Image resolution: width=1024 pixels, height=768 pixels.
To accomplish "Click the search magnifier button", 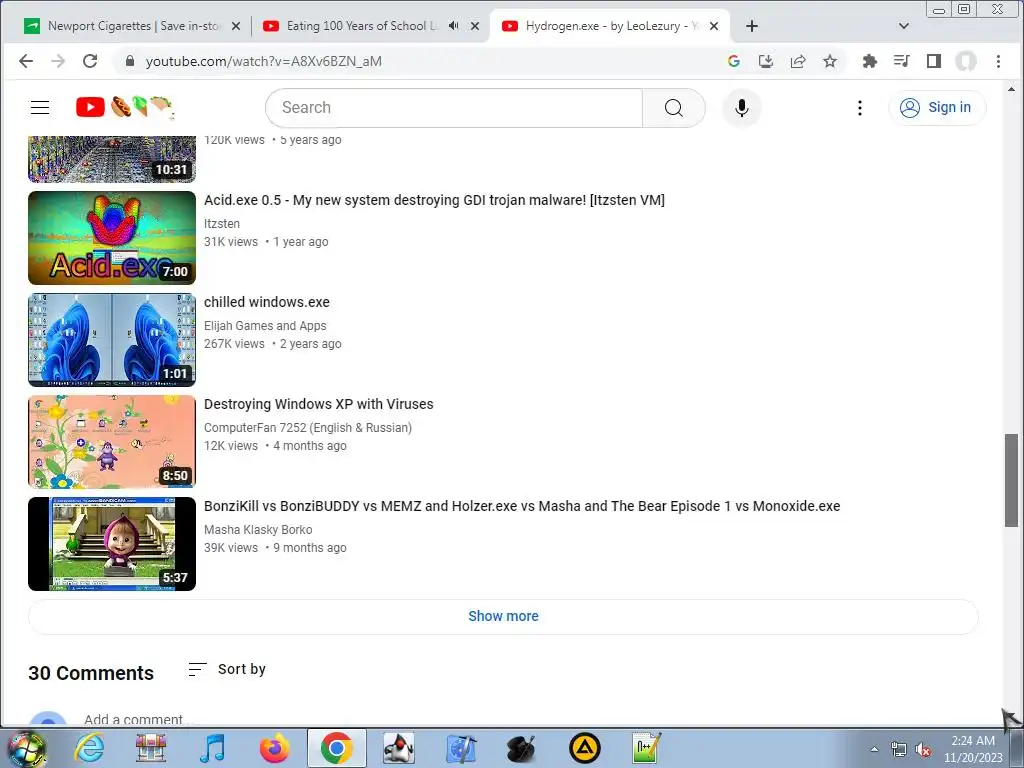I will (x=673, y=108).
